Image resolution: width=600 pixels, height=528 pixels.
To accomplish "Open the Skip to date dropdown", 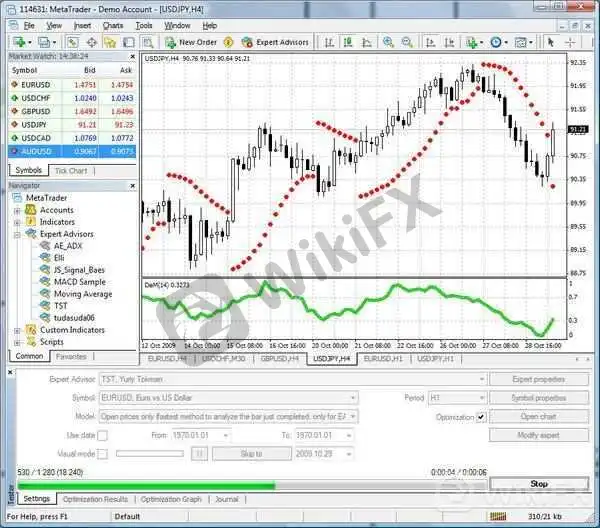I will [349, 454].
